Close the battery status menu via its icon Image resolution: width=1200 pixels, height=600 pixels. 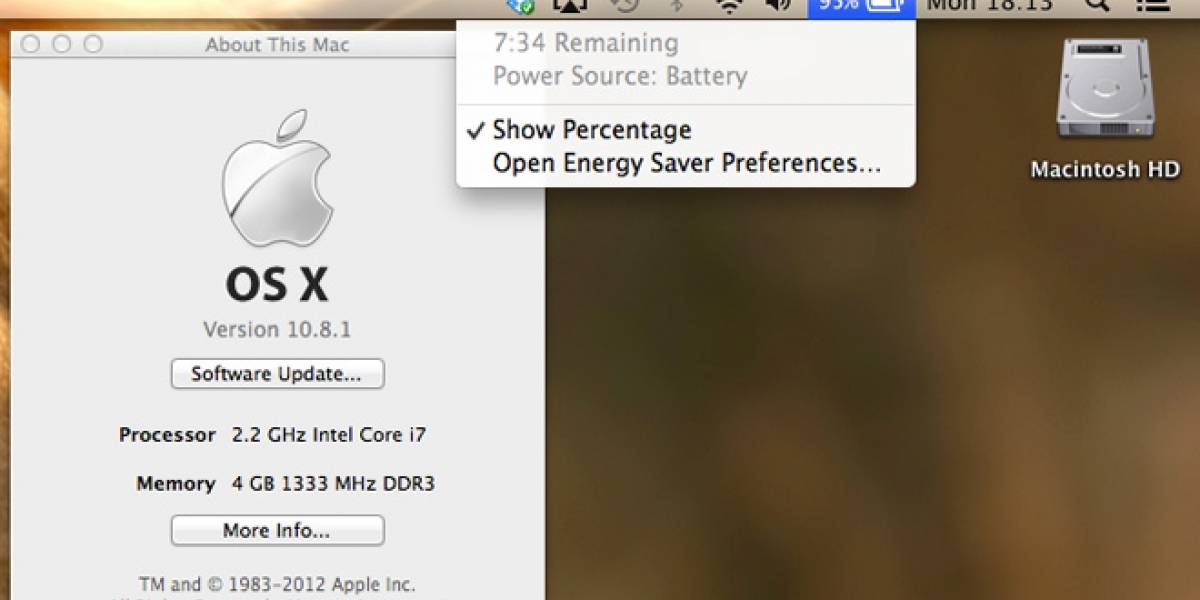861,7
